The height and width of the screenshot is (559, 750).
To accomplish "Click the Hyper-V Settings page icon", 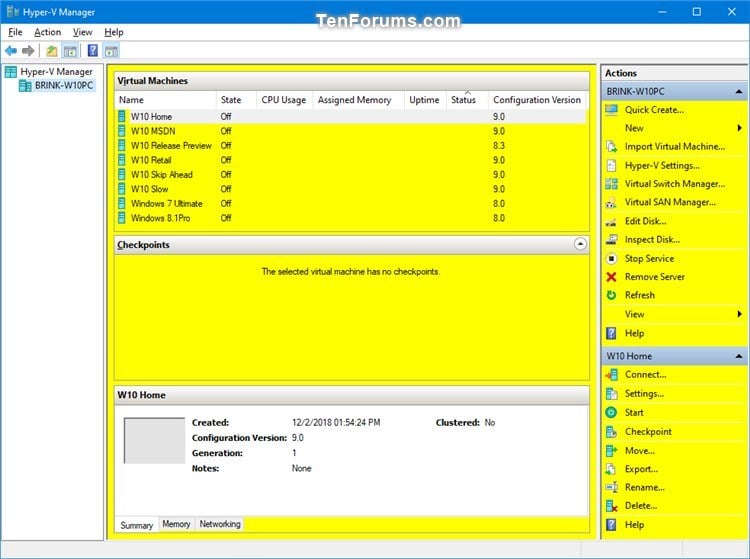I will click(611, 165).
